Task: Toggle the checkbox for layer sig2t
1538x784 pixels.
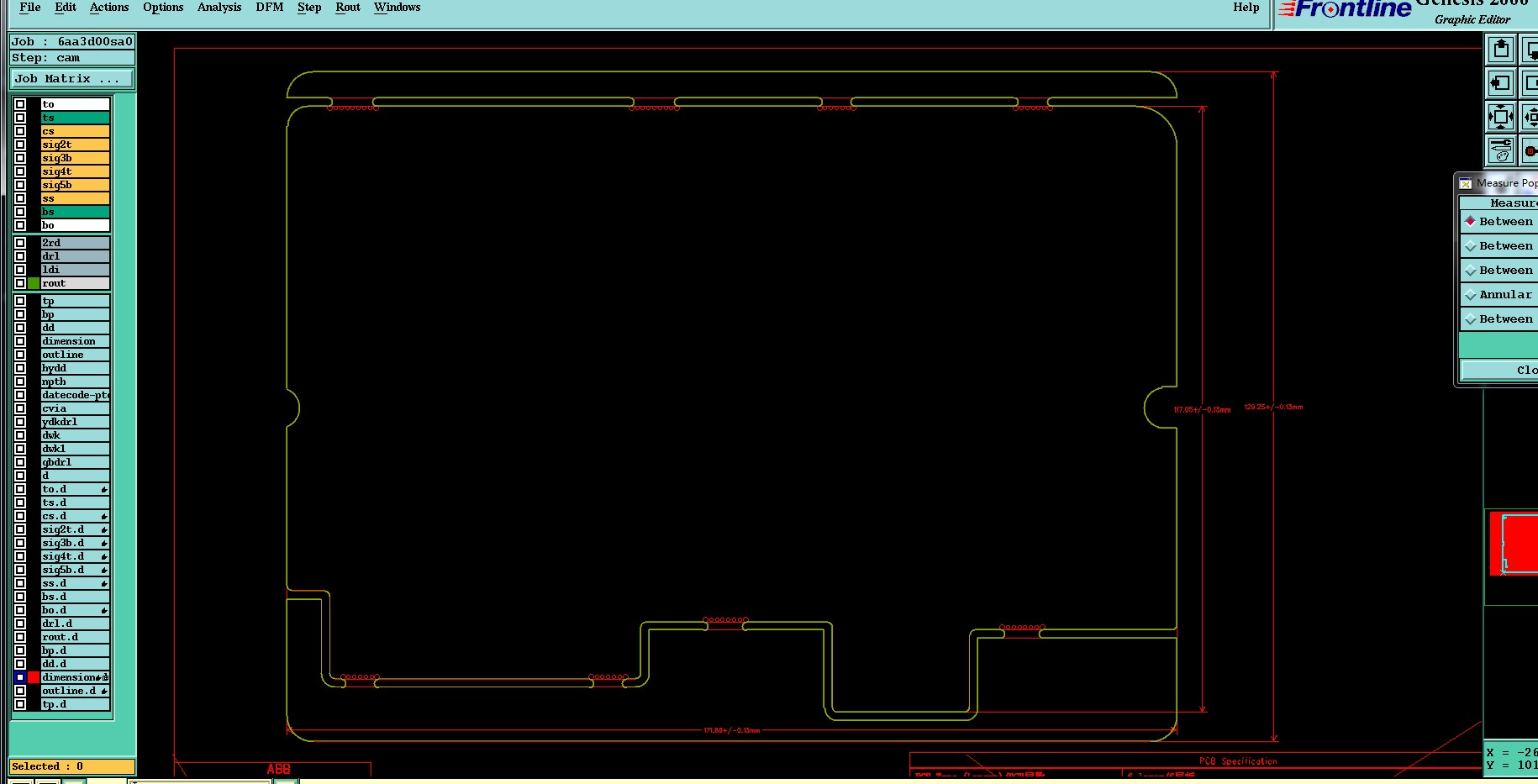Action: click(20, 145)
